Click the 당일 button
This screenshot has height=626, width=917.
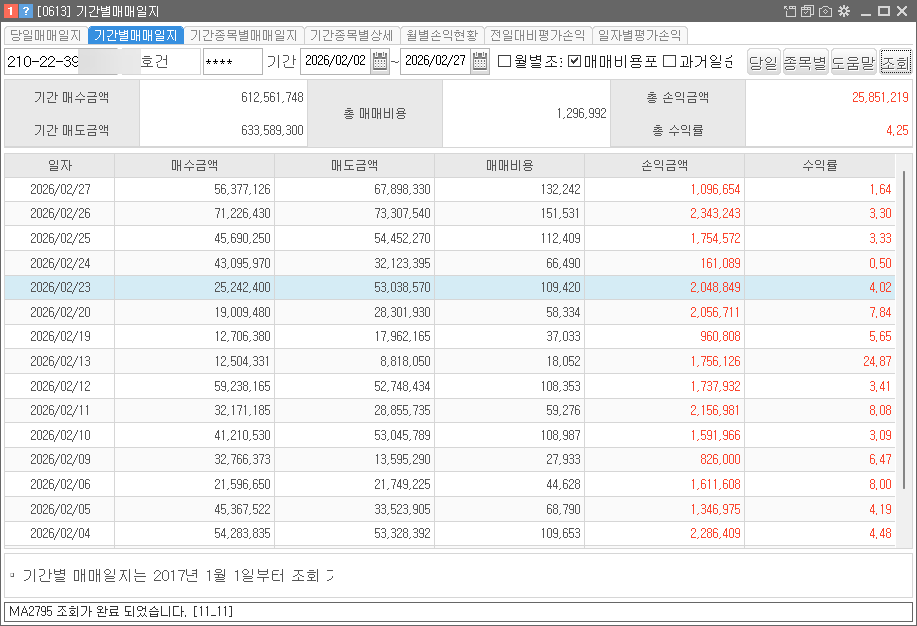pos(762,62)
